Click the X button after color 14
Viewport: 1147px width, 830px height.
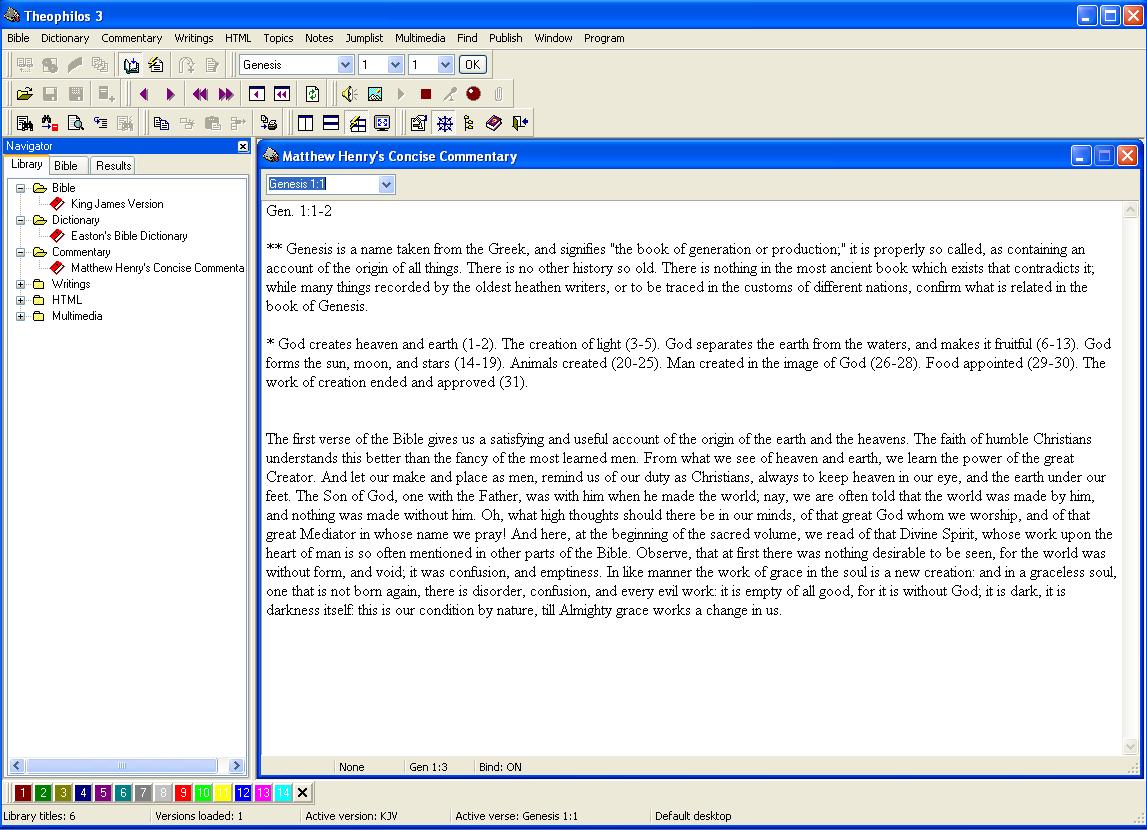[x=303, y=792]
